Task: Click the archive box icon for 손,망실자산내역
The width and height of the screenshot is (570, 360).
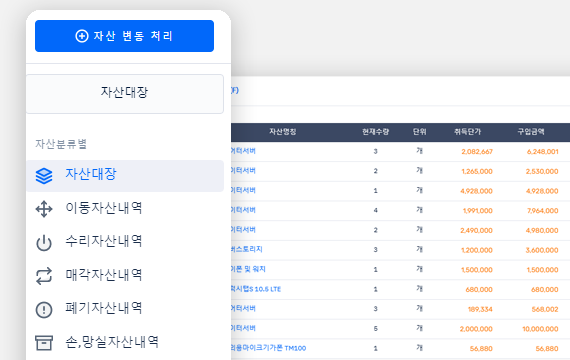Action: click(x=44, y=343)
